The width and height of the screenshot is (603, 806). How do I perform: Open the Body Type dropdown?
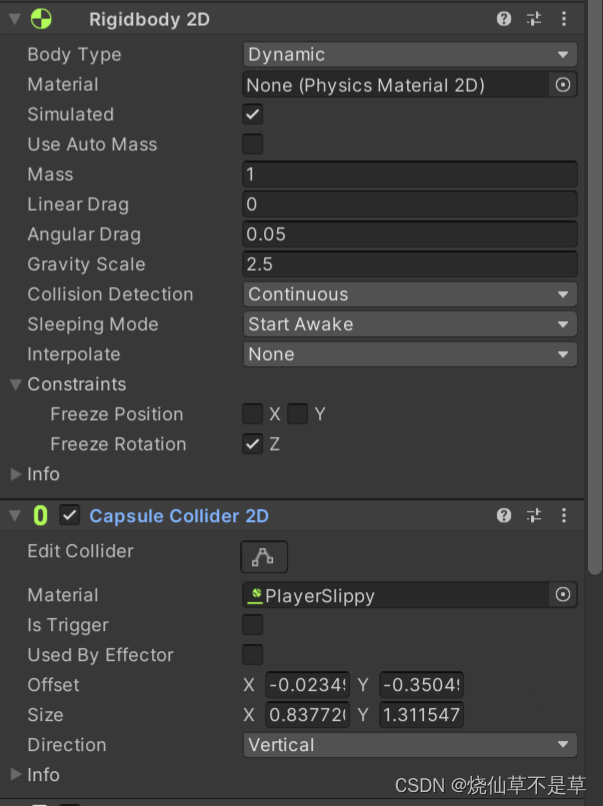[409, 55]
